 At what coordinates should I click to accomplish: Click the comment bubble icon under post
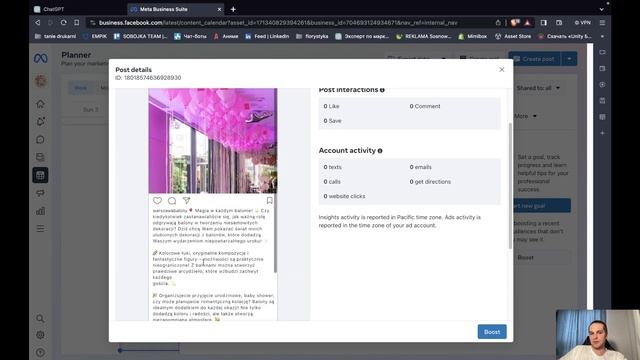click(x=172, y=200)
